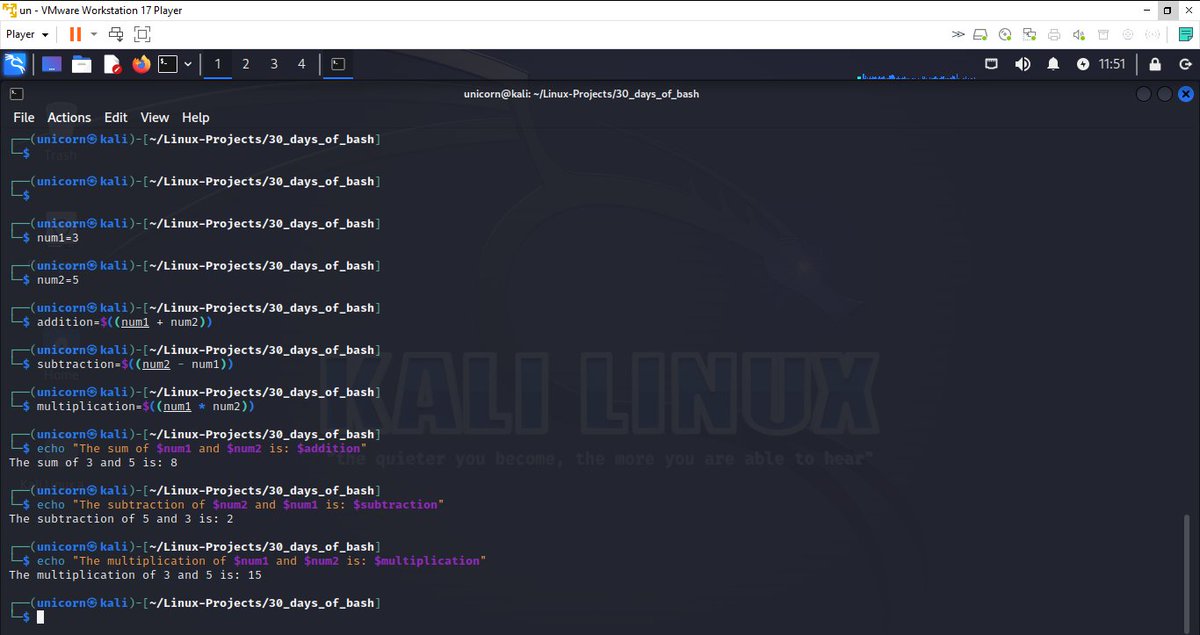Open the terminal View menu
This screenshot has width=1200, height=635.
click(155, 117)
